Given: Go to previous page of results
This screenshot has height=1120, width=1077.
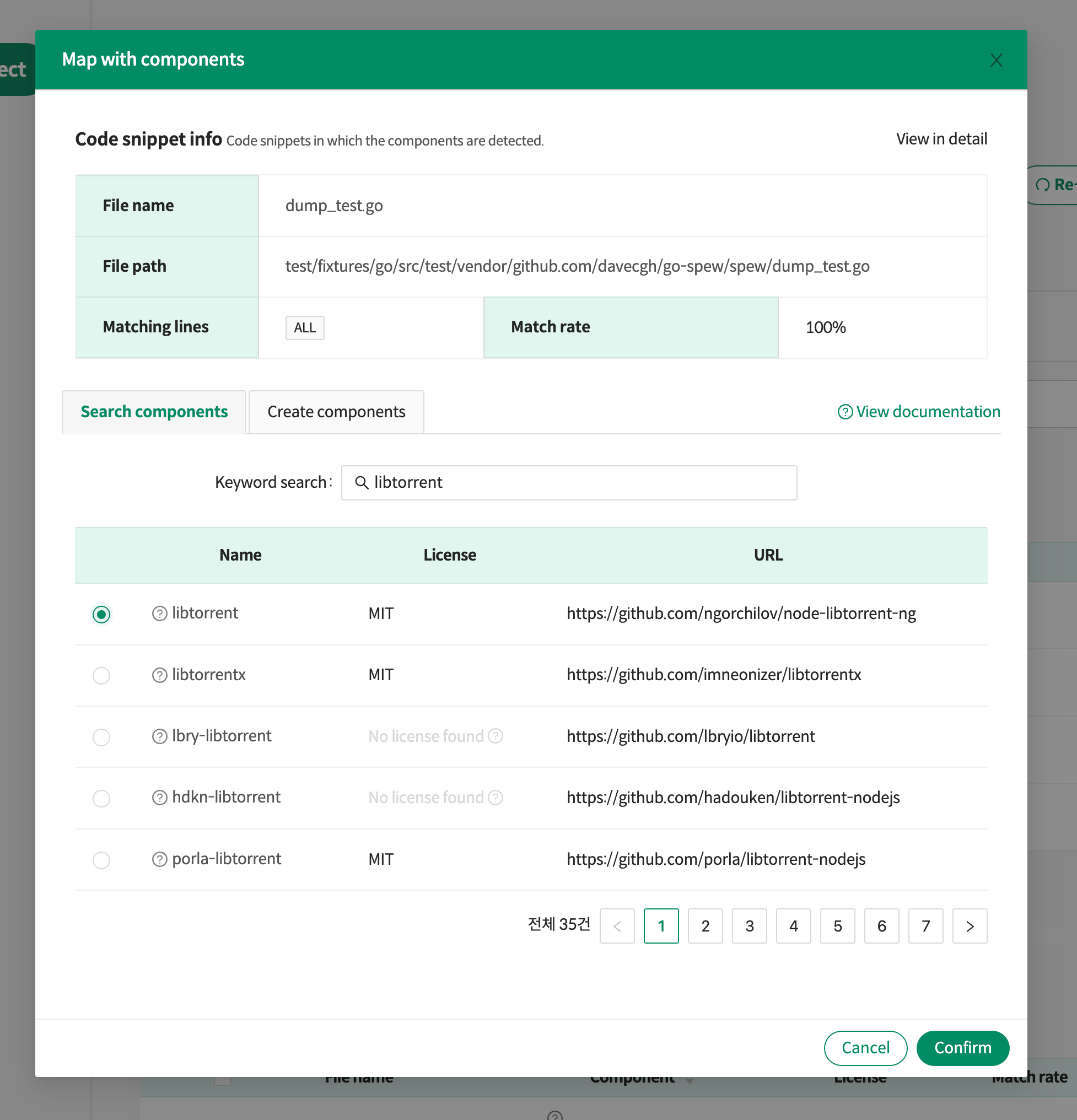Looking at the screenshot, I should pos(616,927).
